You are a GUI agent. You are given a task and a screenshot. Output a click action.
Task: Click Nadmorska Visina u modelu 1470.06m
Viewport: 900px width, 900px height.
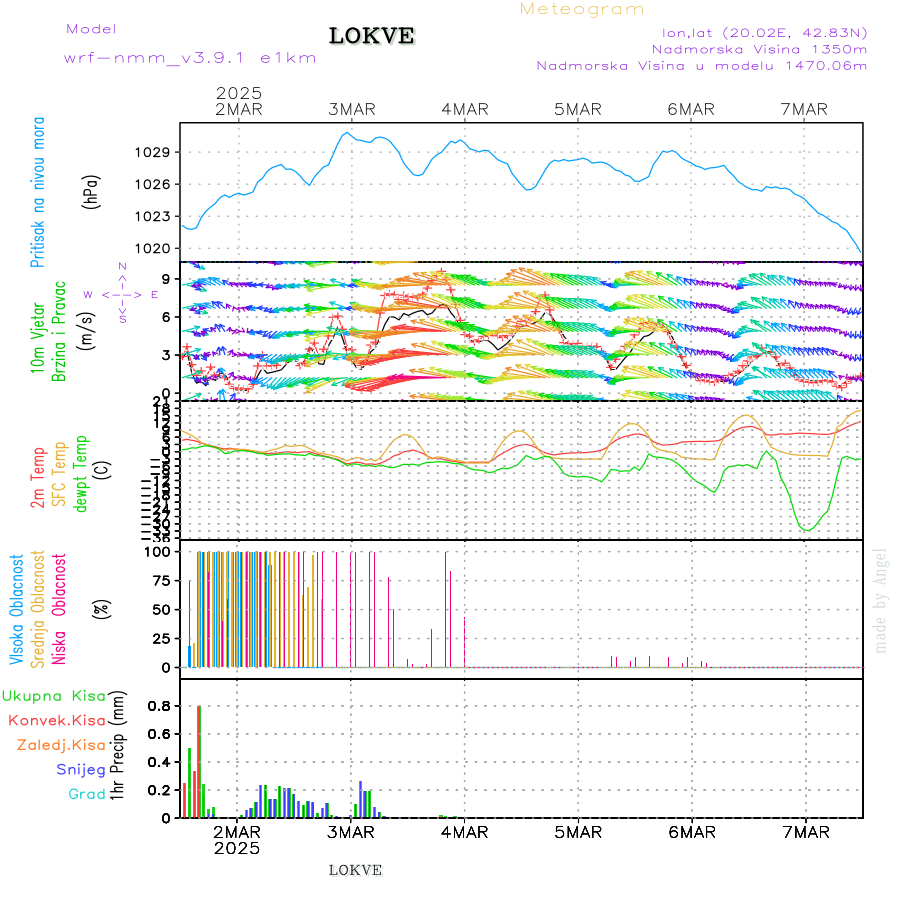[x=701, y=65]
